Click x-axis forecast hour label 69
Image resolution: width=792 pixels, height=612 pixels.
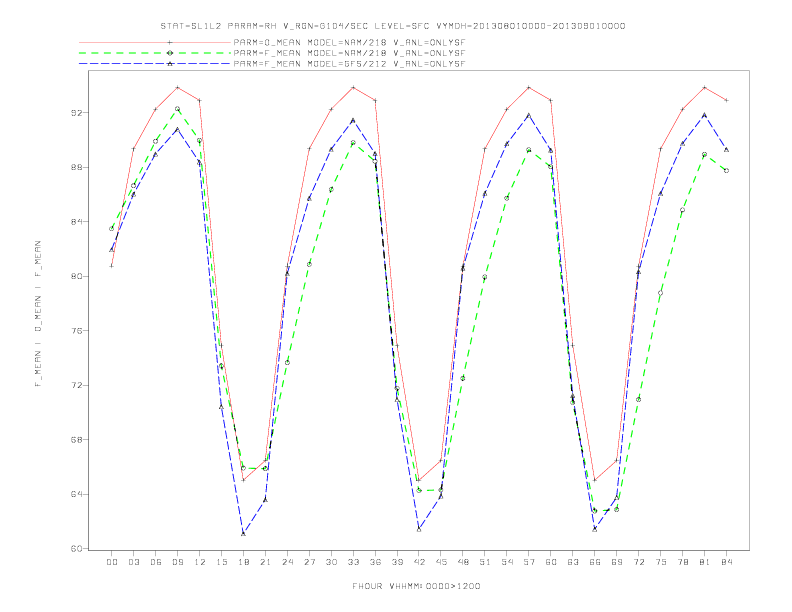[617, 562]
